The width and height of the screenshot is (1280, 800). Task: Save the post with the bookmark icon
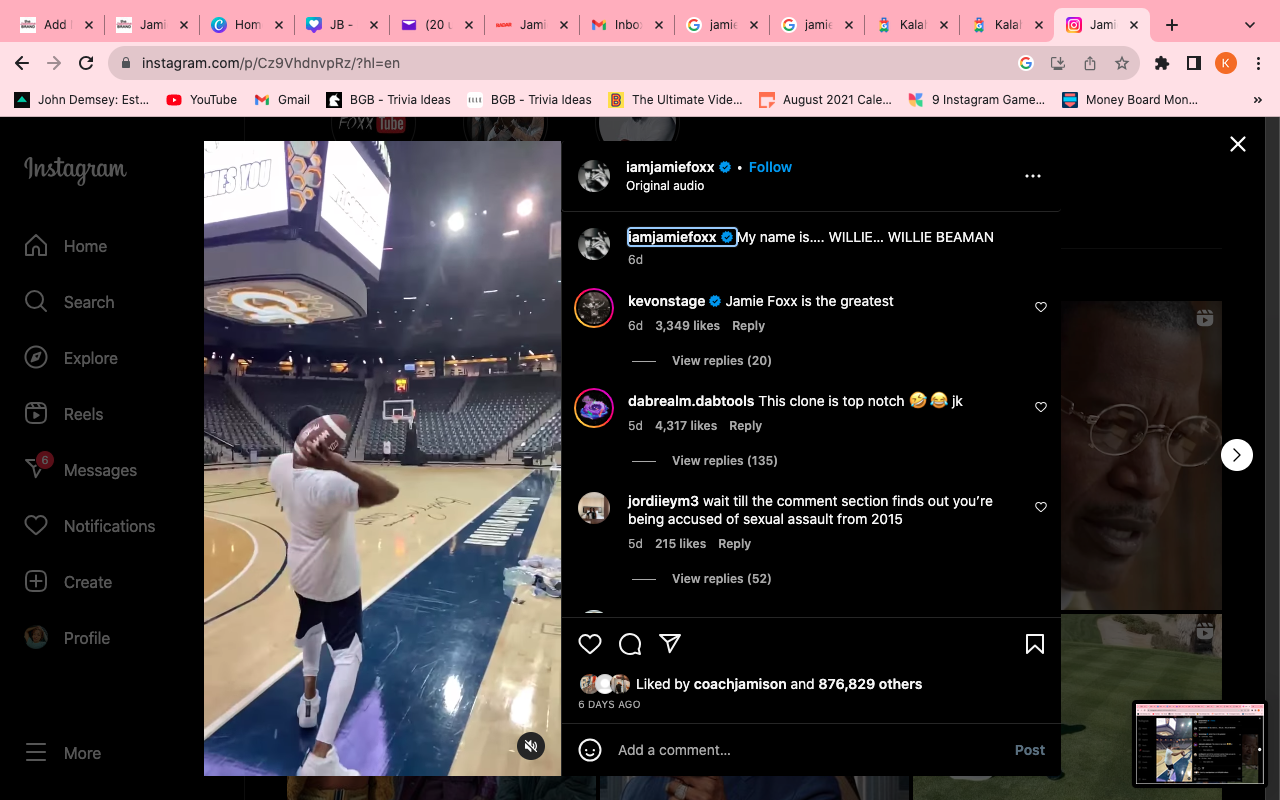1035,644
